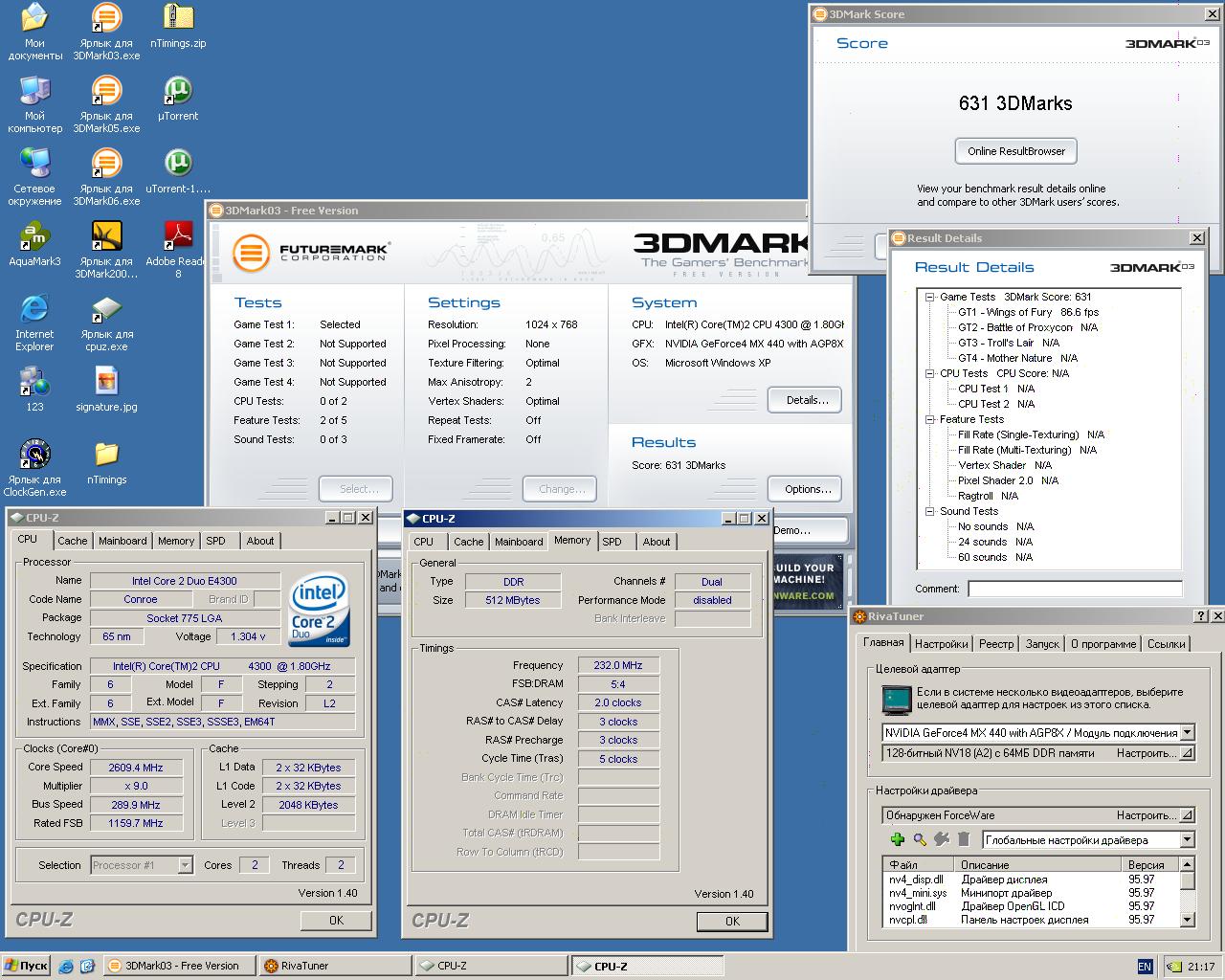Click the EN language indicator in the tray
The width and height of the screenshot is (1225, 980).
coord(1145,967)
